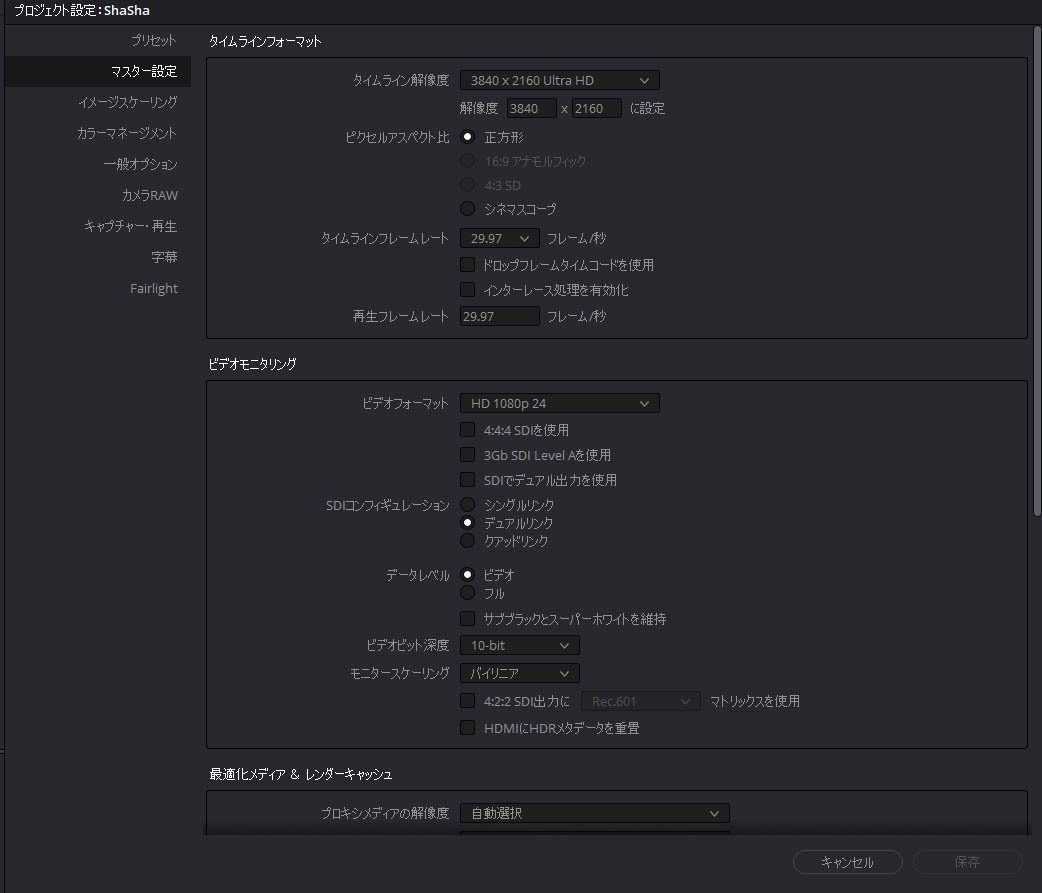Open the ビデオビット深度 dropdown
Viewport: 1042px width, 893px height.
pyautogui.click(x=519, y=646)
